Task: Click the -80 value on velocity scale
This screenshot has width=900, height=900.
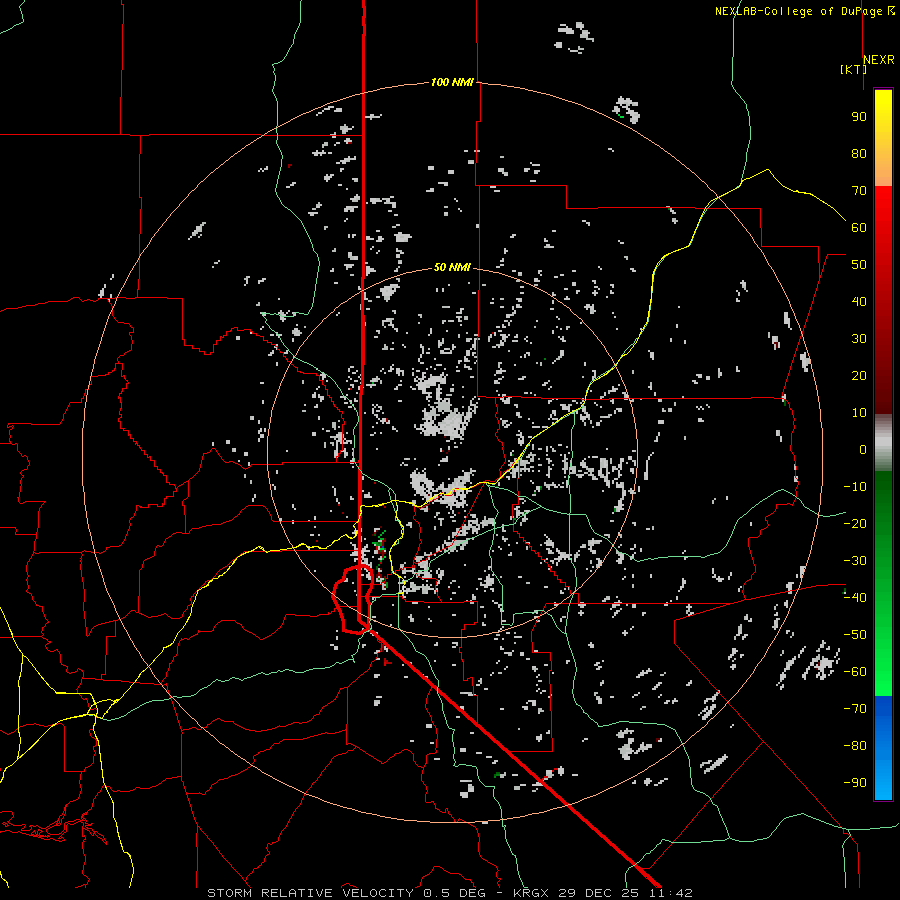Action: [855, 746]
